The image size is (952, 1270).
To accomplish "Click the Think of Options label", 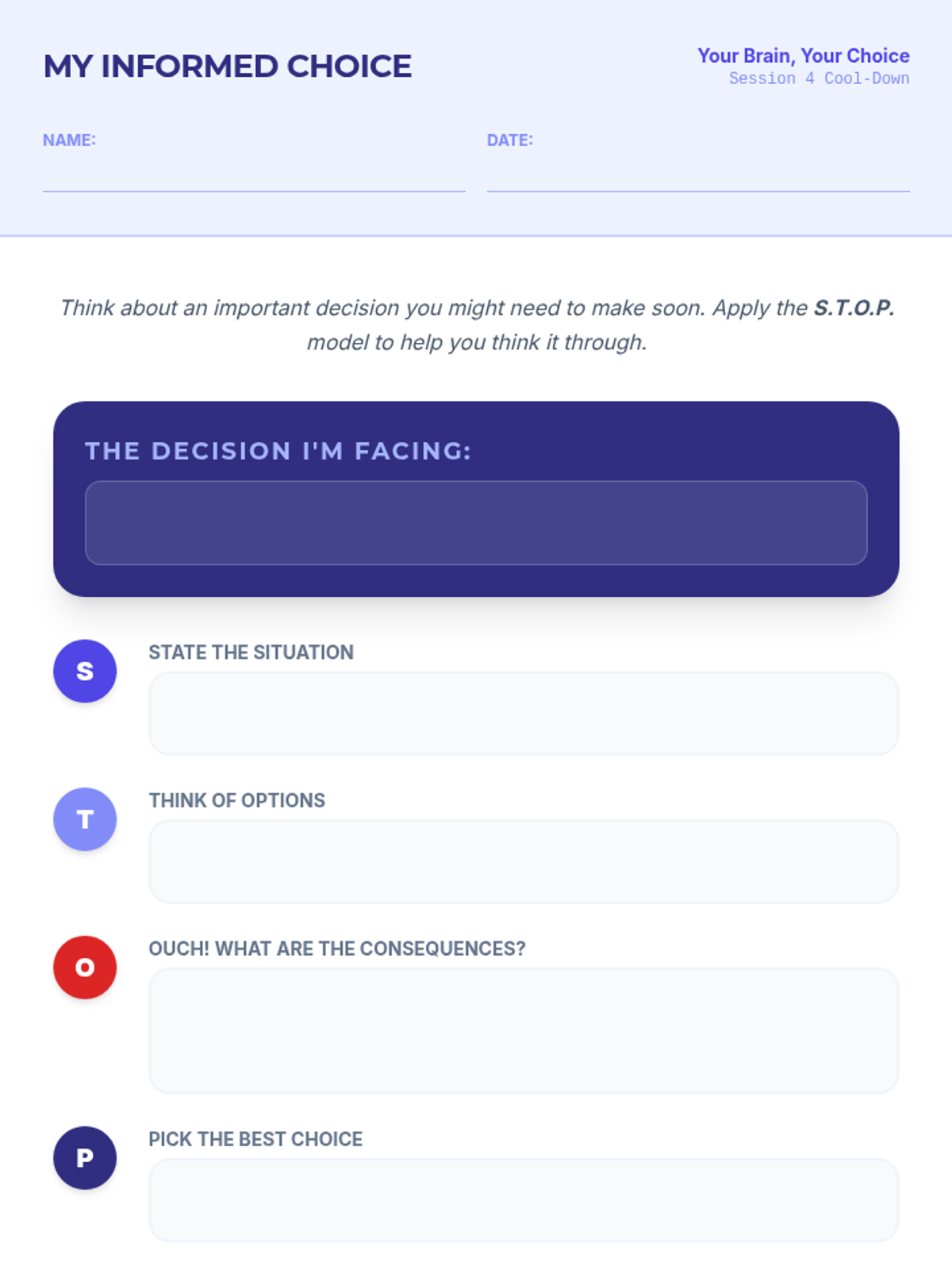I will click(x=236, y=800).
